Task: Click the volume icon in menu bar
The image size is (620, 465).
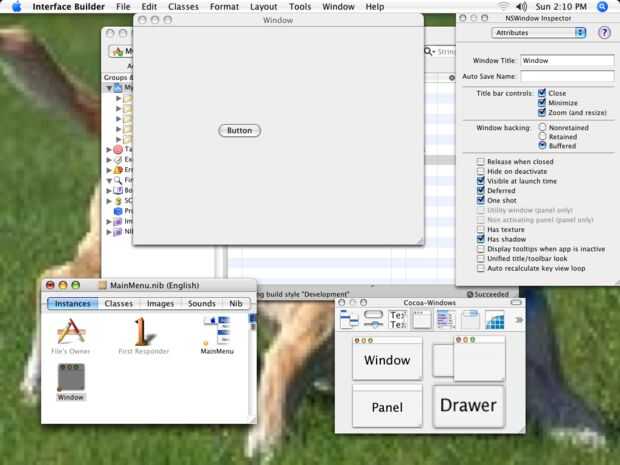Action: point(522,7)
